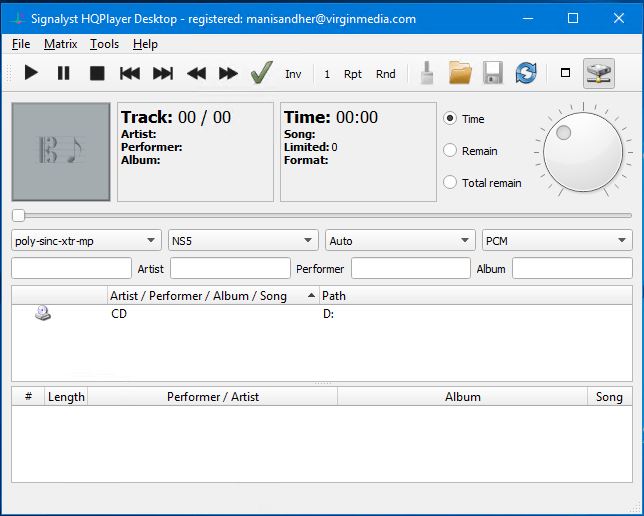
Task: Skip to the previous track
Action: point(130,74)
